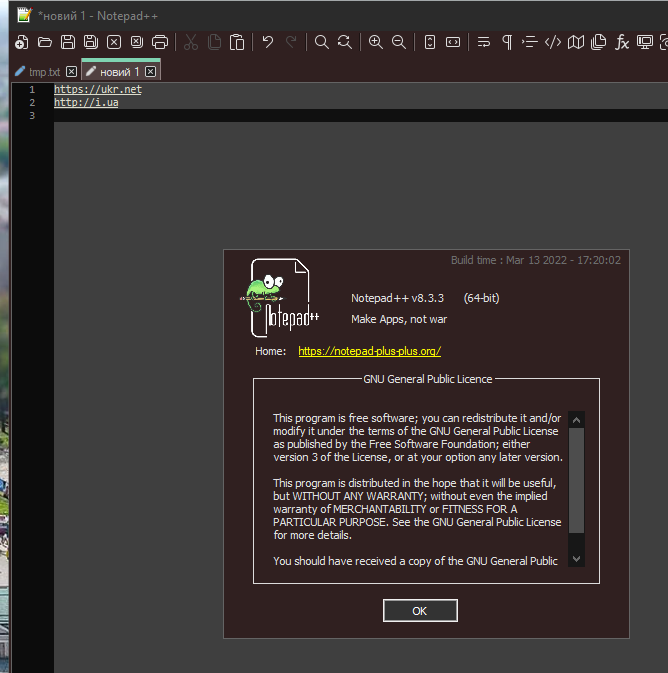Print the document using the printer icon

point(160,42)
